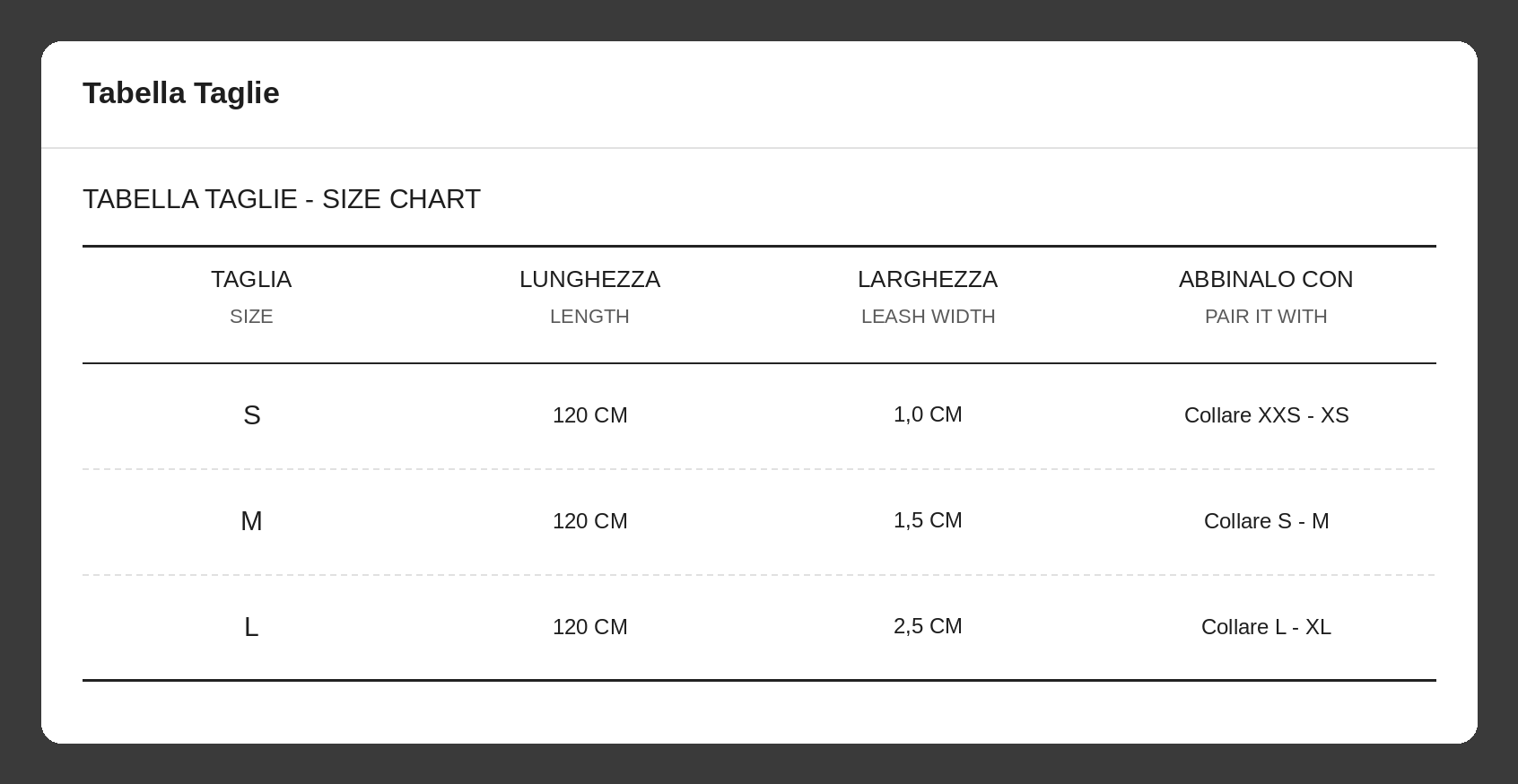
Task: Click the 2,5 CM width value
Action: (x=928, y=626)
